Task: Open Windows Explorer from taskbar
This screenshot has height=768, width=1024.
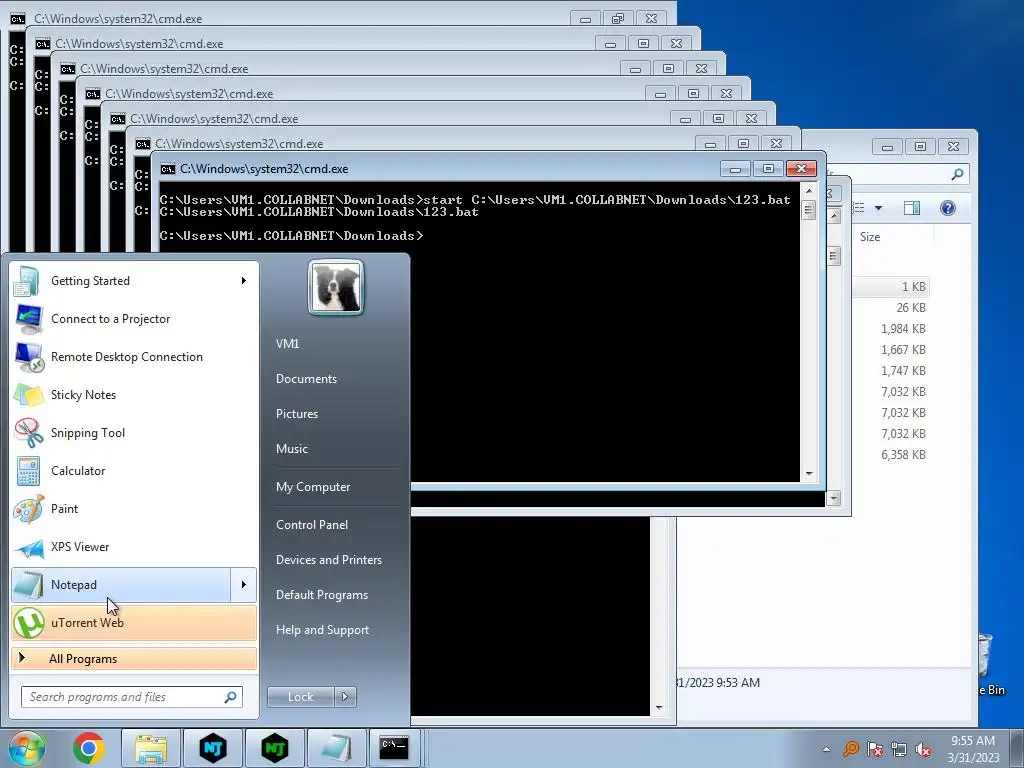Action: coord(151,748)
